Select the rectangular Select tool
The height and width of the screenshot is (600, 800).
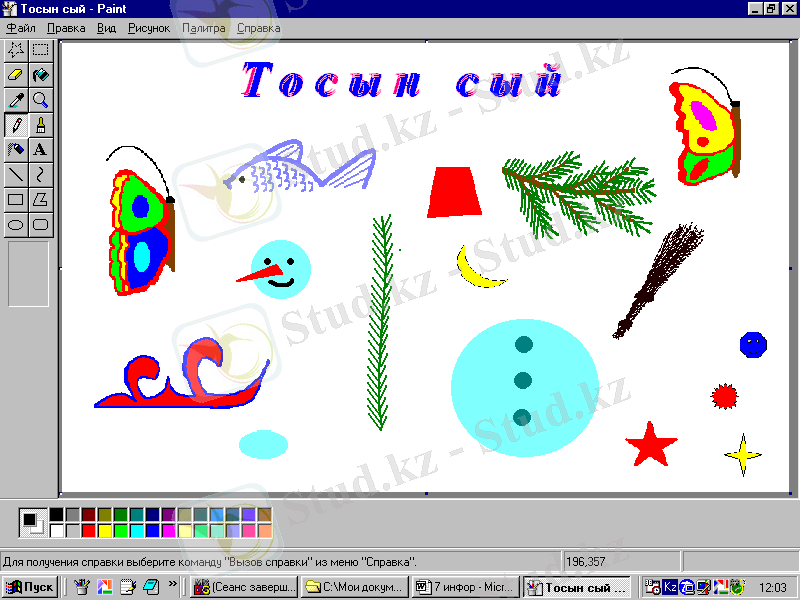[x=41, y=49]
